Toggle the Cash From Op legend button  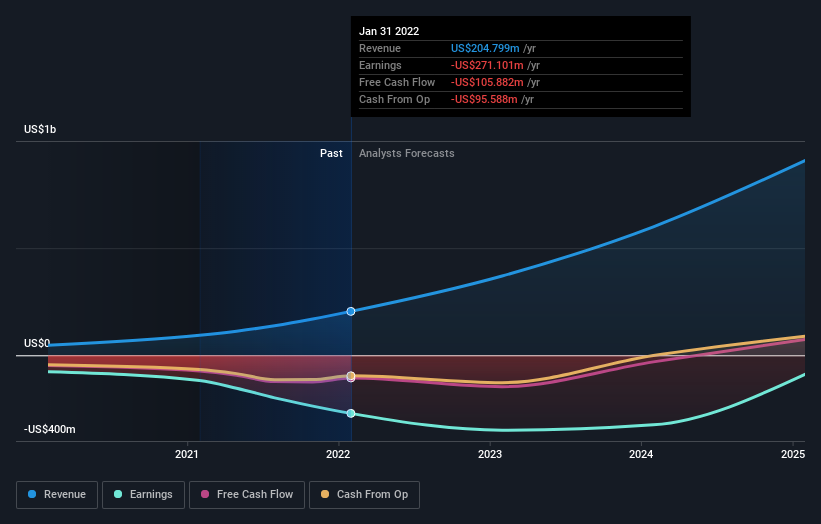(x=364, y=495)
